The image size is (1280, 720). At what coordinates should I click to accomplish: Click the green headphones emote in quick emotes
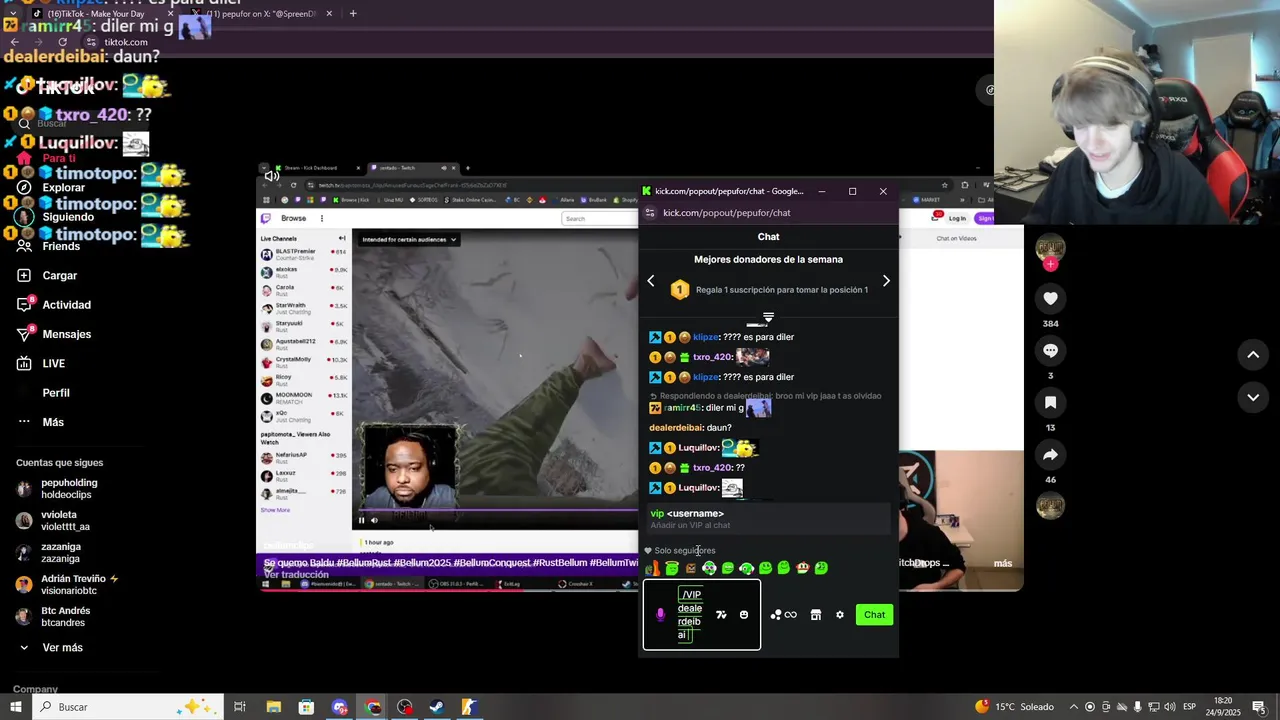746,568
